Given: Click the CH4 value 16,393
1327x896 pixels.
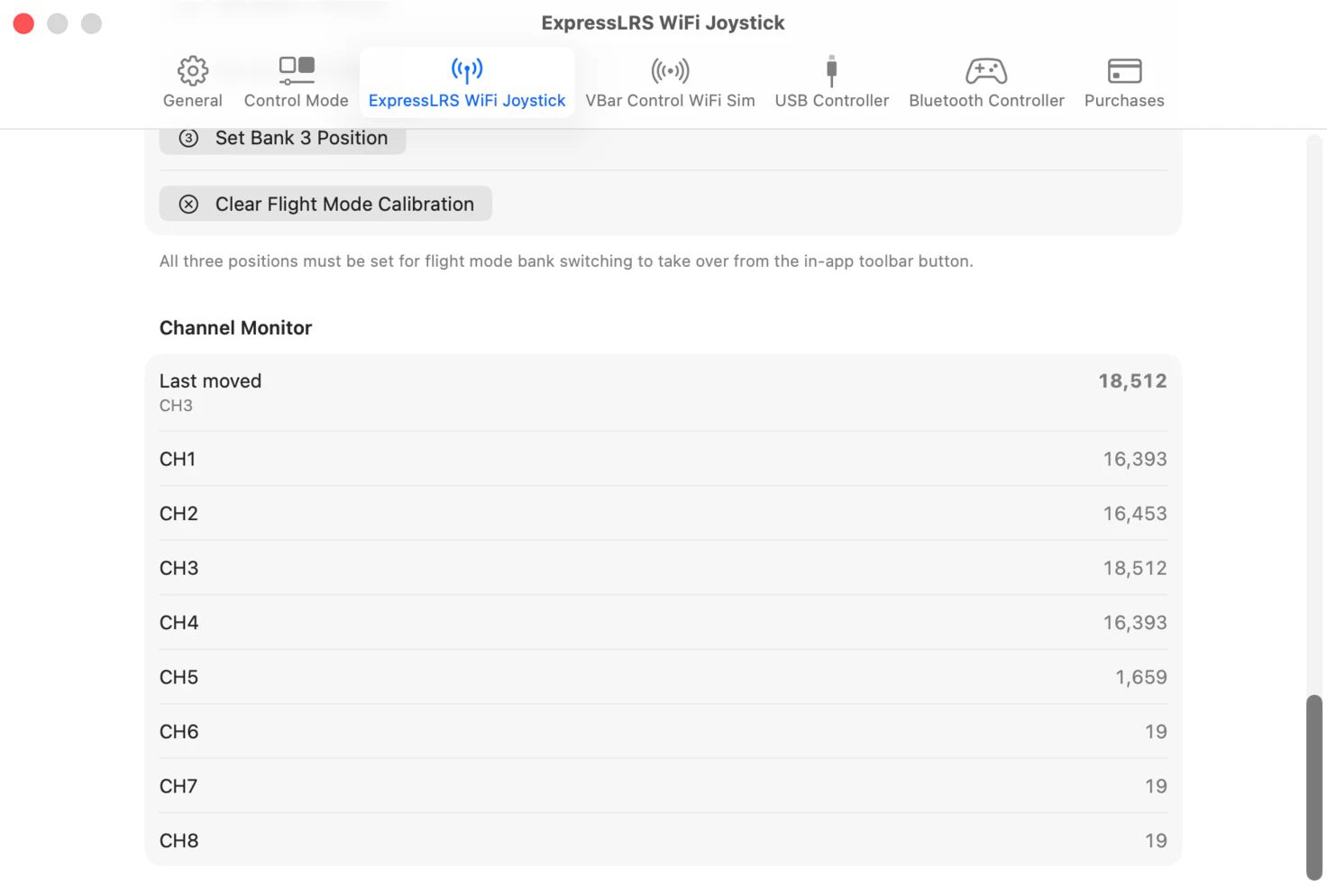Looking at the screenshot, I should (1135, 623).
